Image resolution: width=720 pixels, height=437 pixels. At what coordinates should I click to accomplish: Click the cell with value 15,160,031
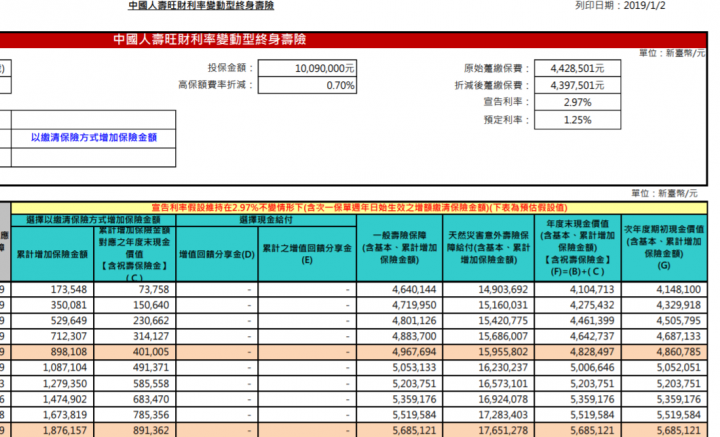pos(489,305)
